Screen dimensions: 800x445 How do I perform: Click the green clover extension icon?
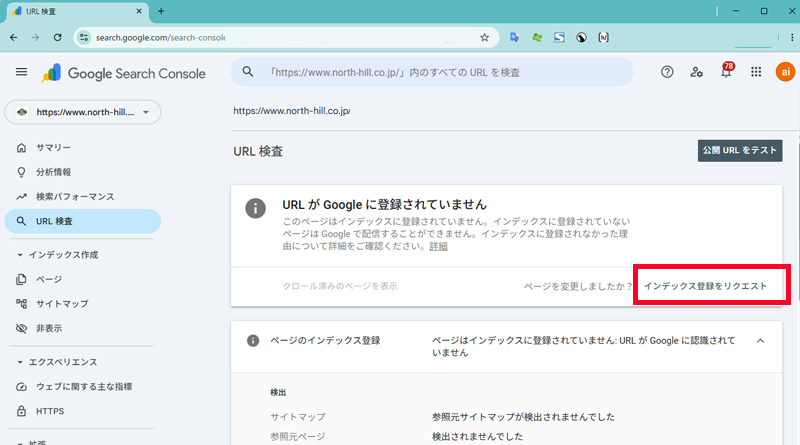(537, 37)
